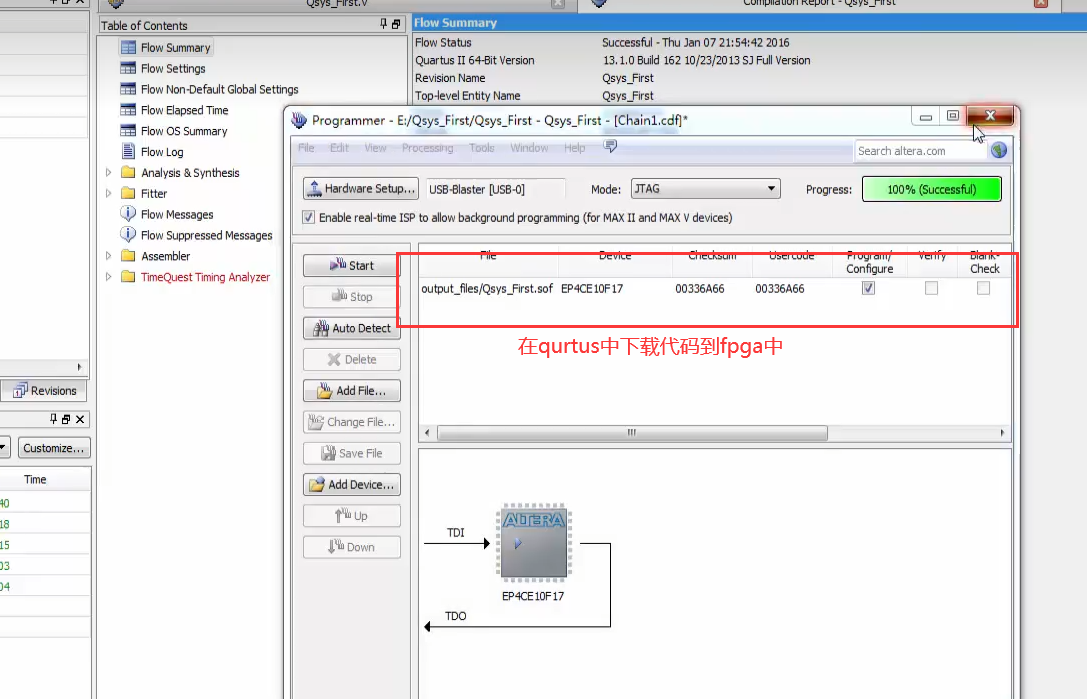This screenshot has width=1087, height=699.
Task: Click the Analysis & Synthesis folder icon
Action: [x=128, y=173]
